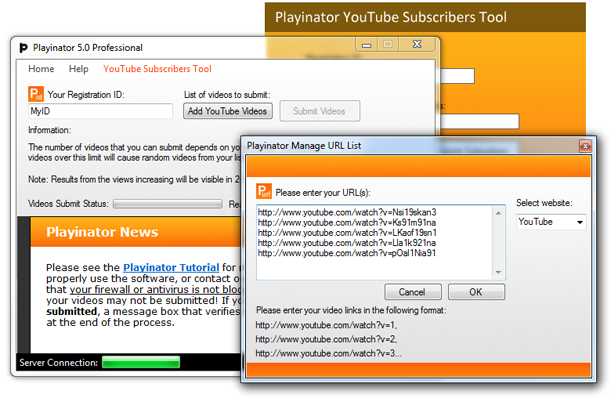This screenshot has width=611, height=398.
Task: Close the Playinator 5.0 Professional window
Action: [417, 44]
